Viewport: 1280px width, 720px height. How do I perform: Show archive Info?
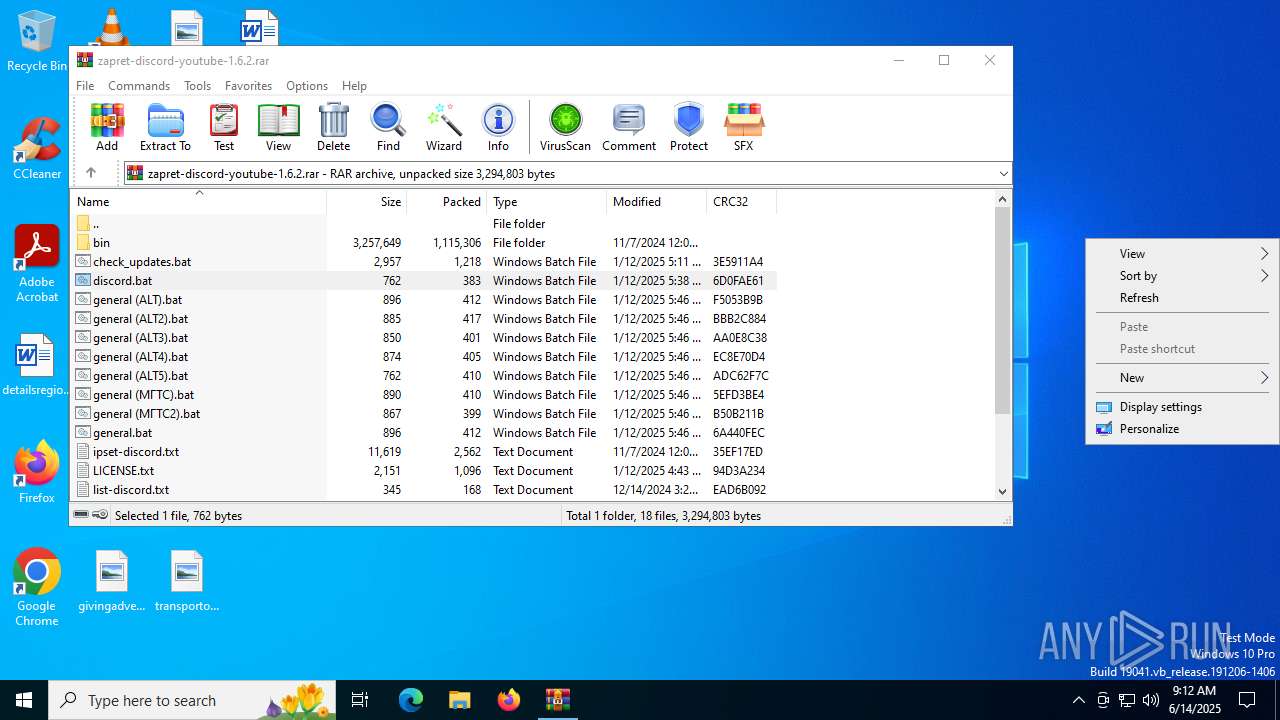click(498, 127)
